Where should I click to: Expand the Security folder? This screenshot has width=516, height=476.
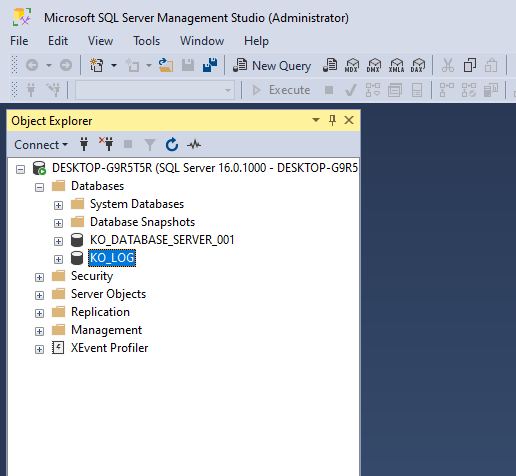point(39,277)
